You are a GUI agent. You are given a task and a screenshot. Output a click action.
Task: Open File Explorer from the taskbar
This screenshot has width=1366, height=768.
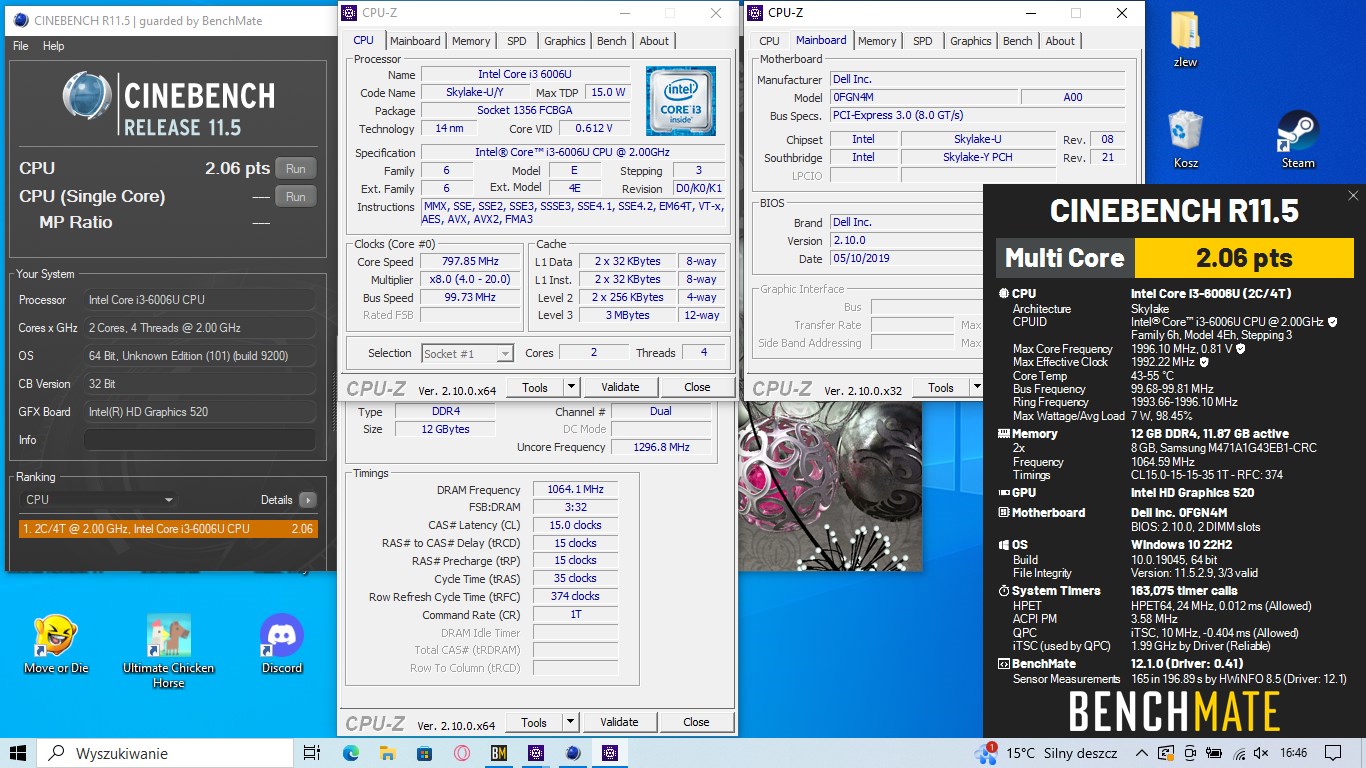[x=388, y=753]
